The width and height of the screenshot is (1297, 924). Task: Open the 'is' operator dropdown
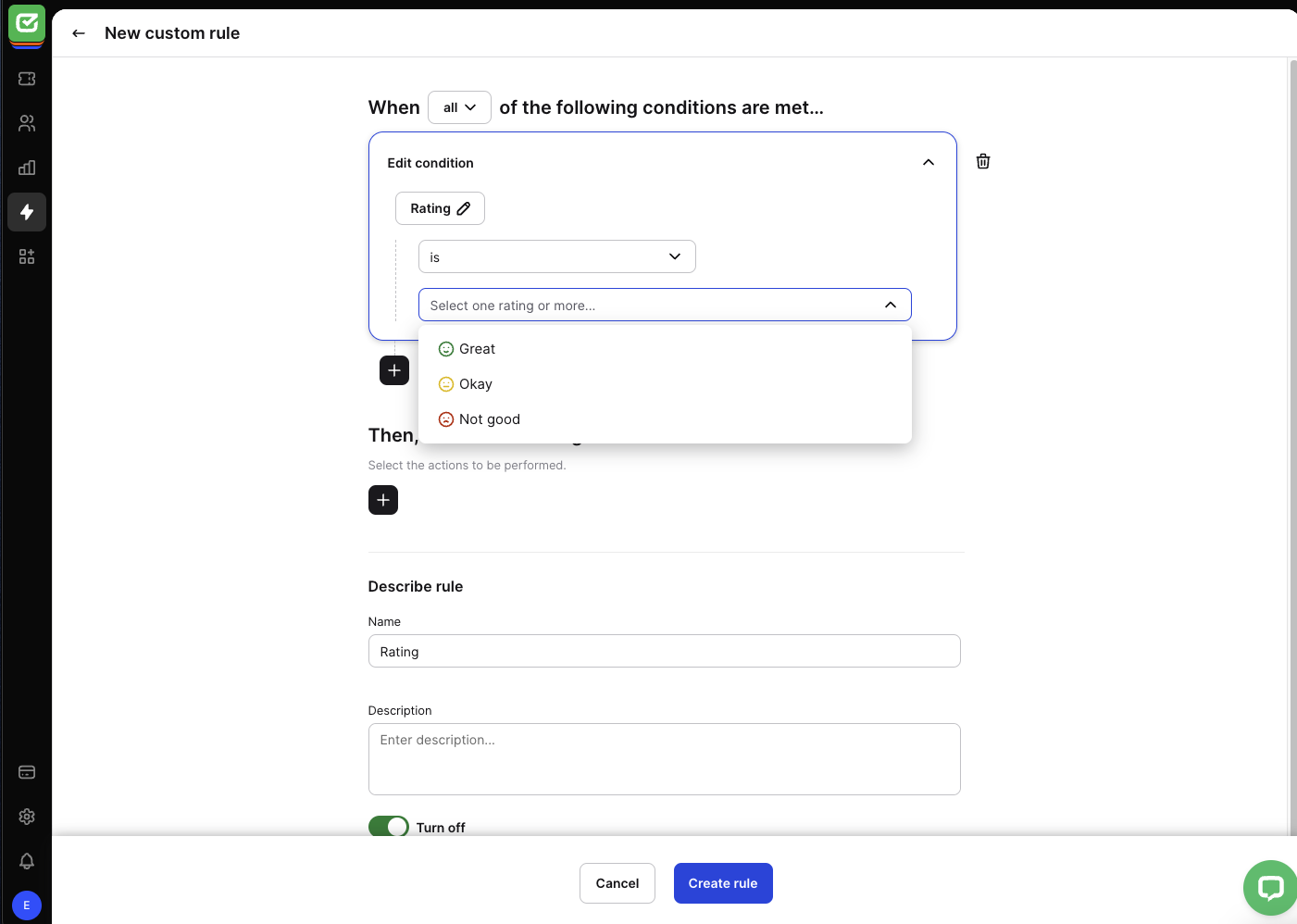(x=556, y=256)
